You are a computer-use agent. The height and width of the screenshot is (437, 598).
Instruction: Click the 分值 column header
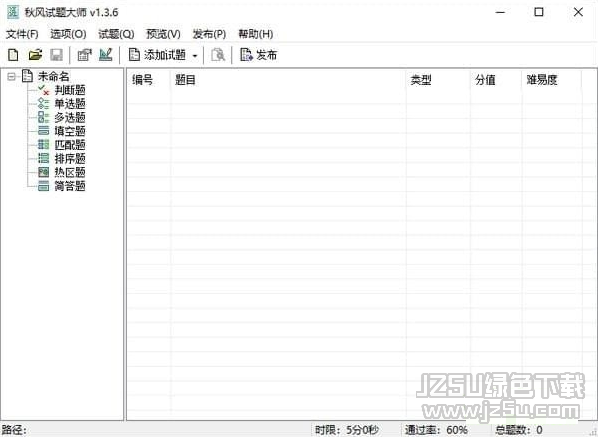click(496, 80)
